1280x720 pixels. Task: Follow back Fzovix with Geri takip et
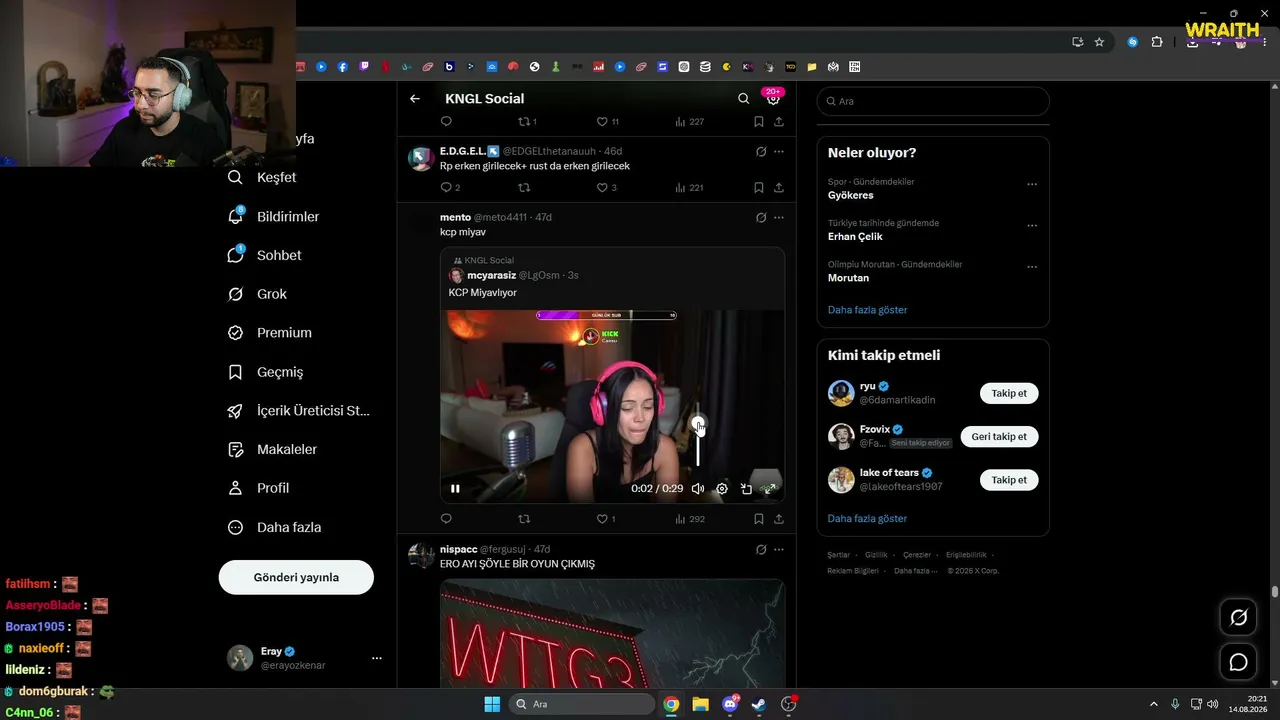point(999,437)
